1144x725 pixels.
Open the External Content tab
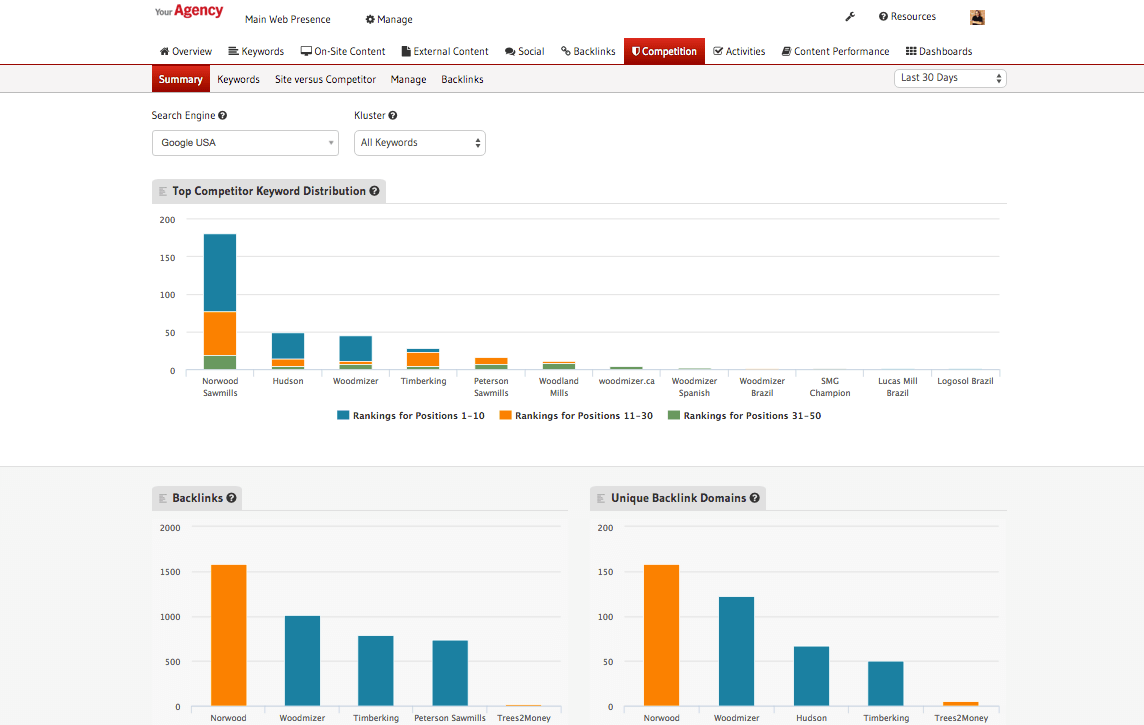coord(445,51)
